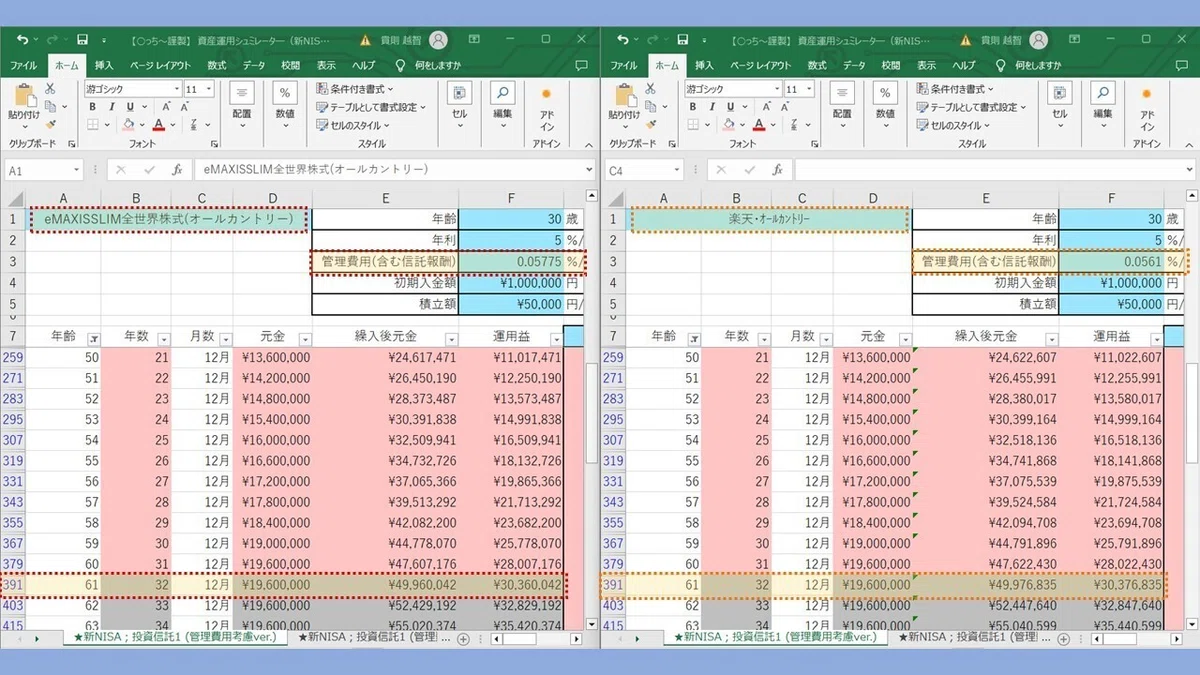Open font name dropdown in left window
Viewport: 1200px width, 675px height.
point(175,89)
